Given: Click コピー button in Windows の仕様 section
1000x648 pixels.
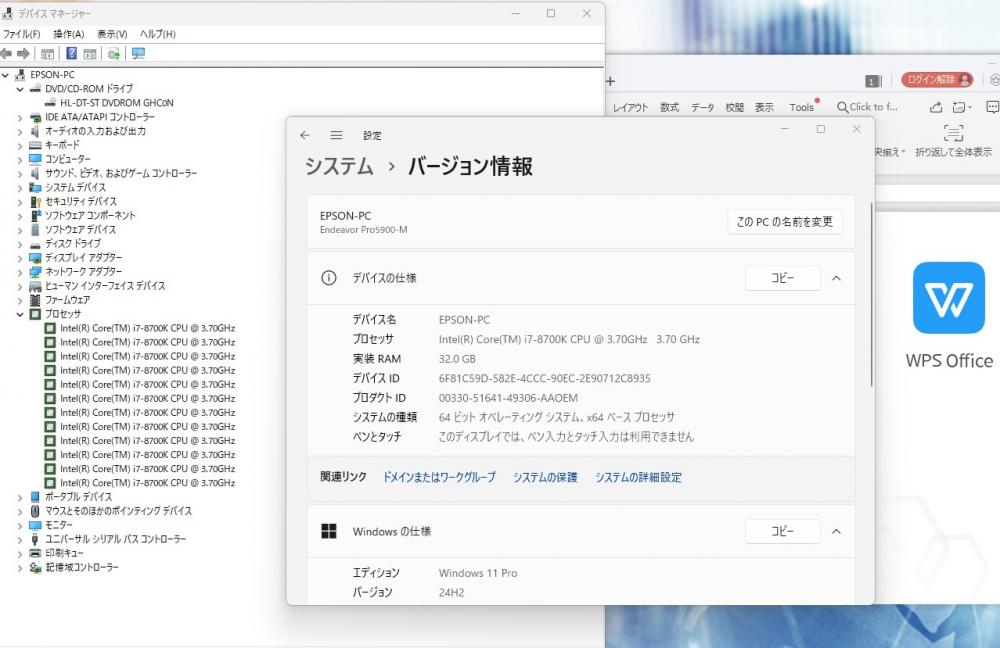Looking at the screenshot, I should (x=783, y=531).
